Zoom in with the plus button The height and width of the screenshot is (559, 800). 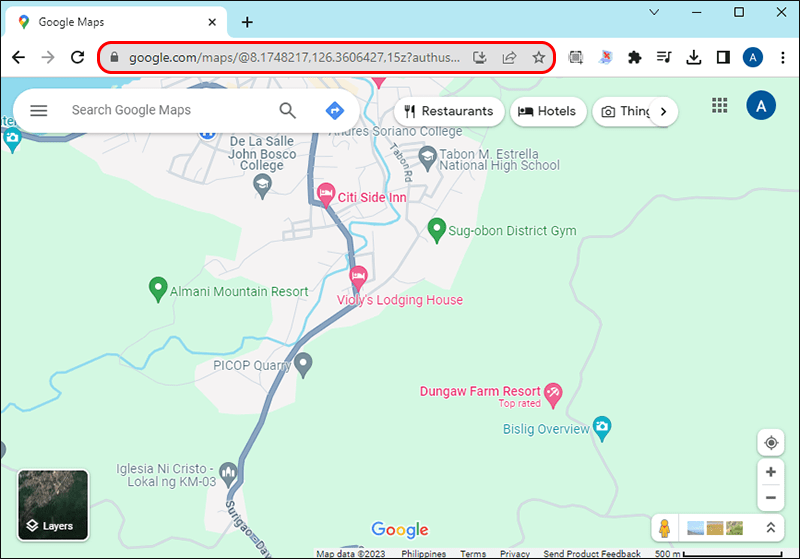coord(771,472)
